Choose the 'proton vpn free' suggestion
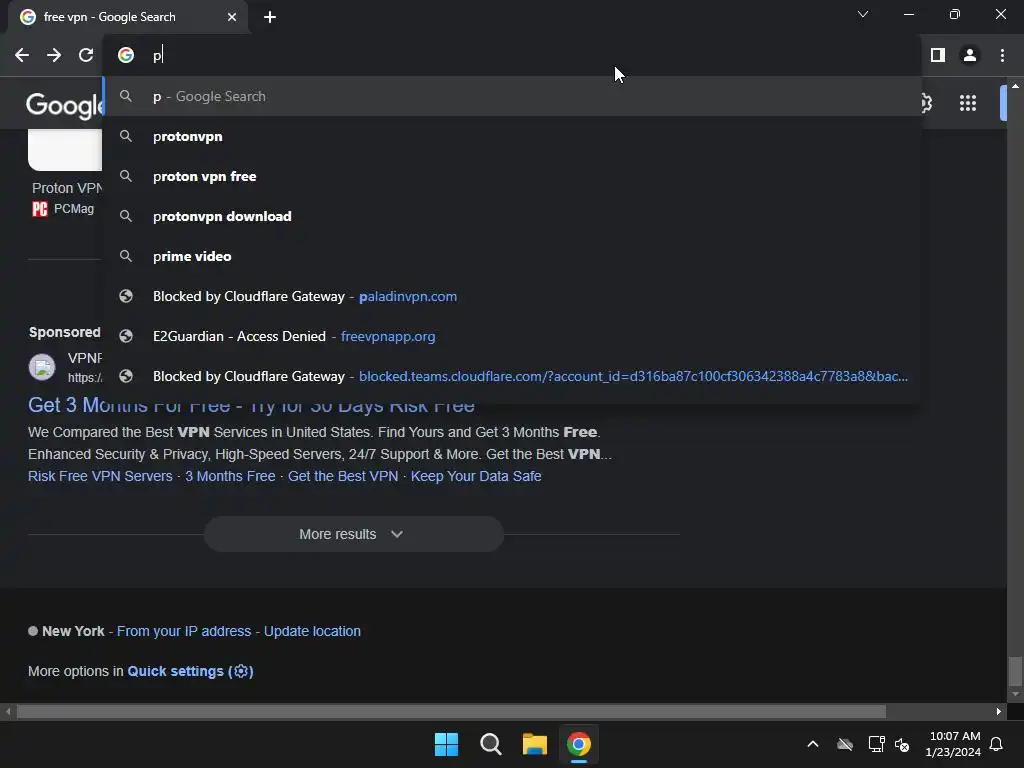The width and height of the screenshot is (1024, 768). pyautogui.click(x=512, y=176)
